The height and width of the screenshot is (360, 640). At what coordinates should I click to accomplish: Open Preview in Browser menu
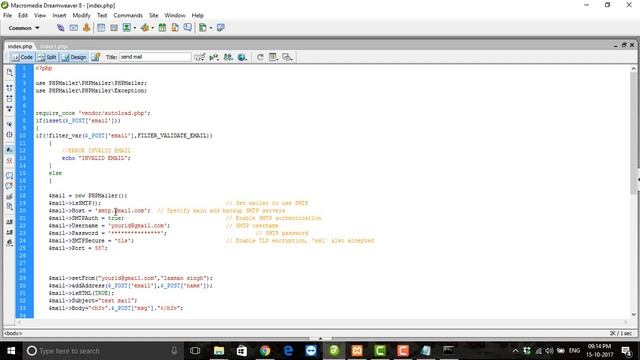(242, 57)
